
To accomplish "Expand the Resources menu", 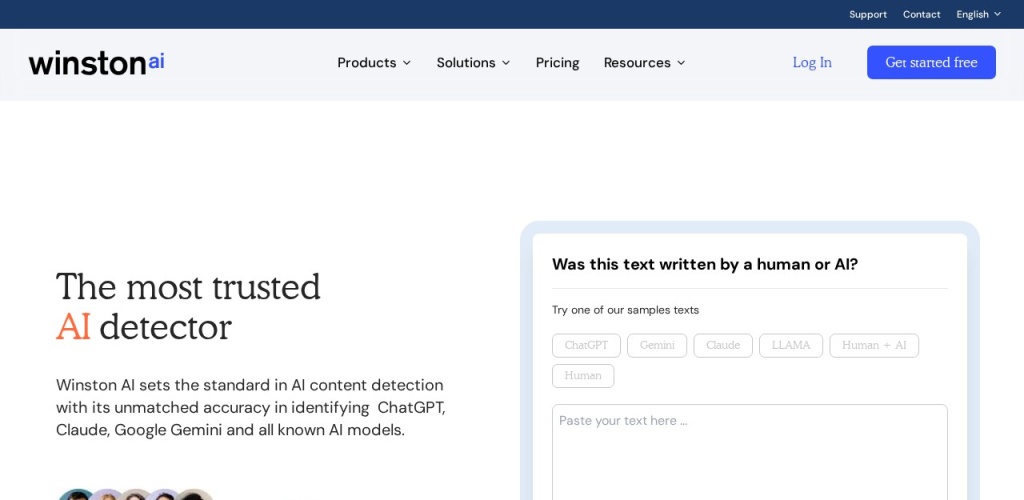I will tap(644, 62).
